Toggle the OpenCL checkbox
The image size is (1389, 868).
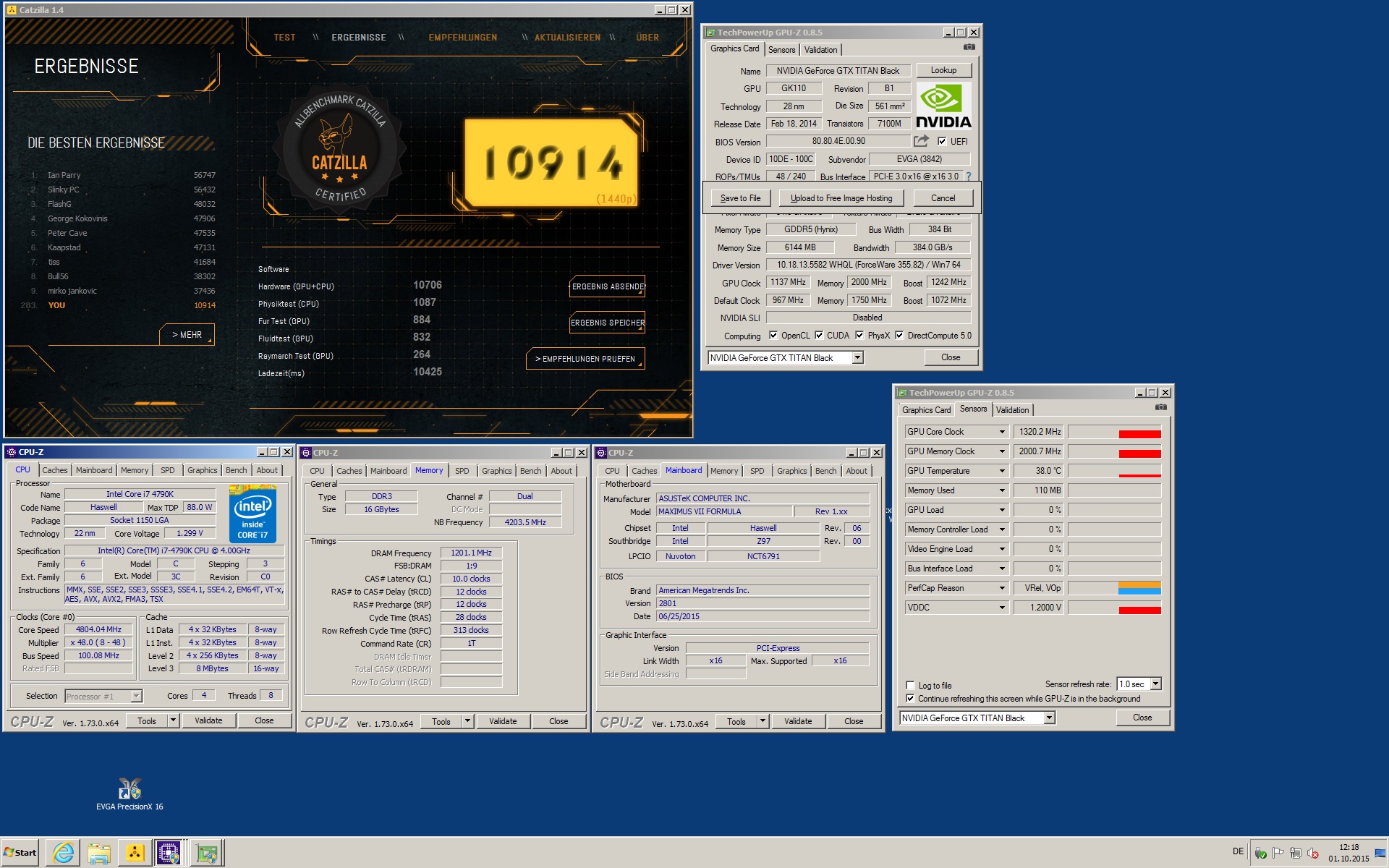(773, 335)
